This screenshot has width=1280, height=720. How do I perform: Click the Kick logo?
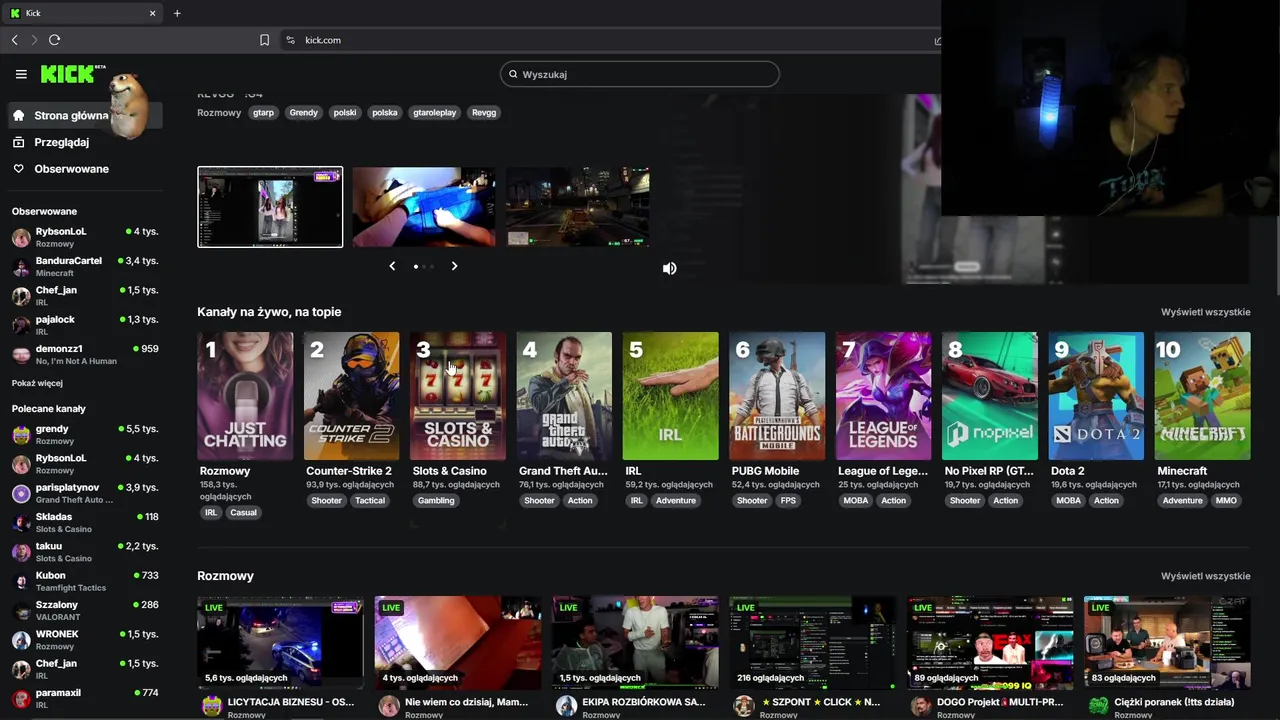[67, 74]
